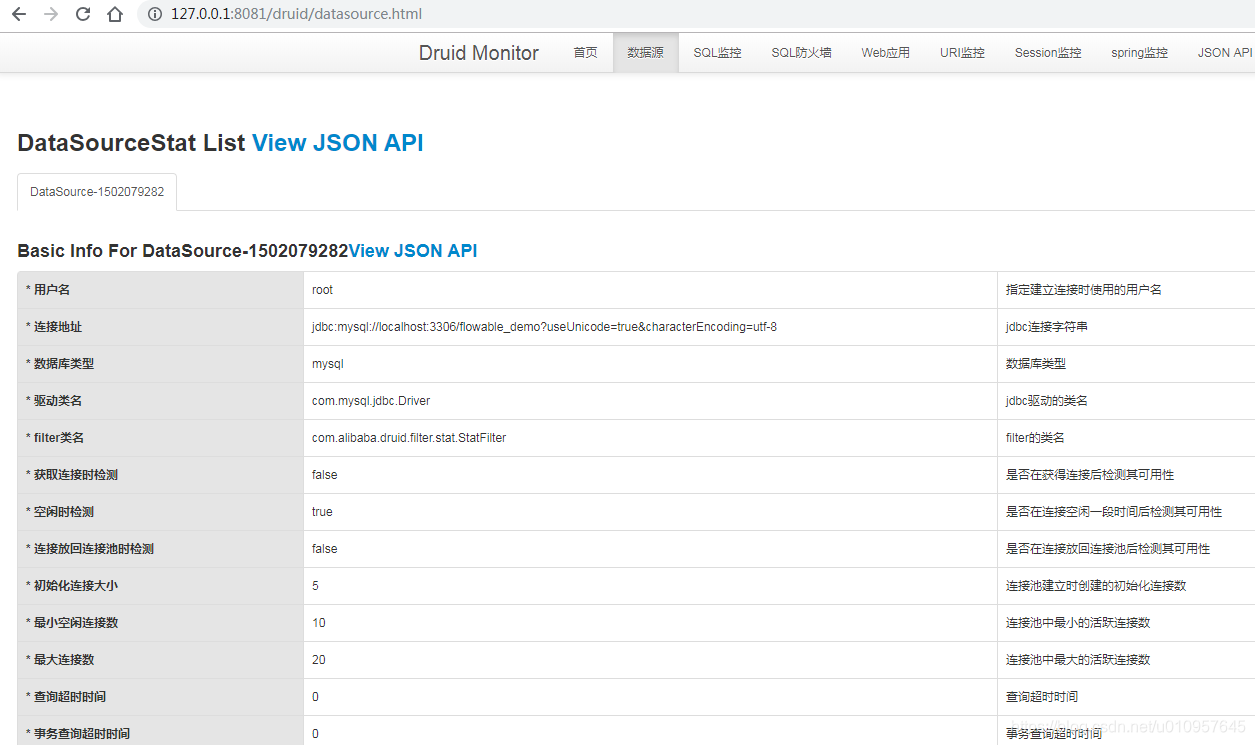Select the 数据库类型 row label
This screenshot has height=745, width=1255.
coord(60,364)
